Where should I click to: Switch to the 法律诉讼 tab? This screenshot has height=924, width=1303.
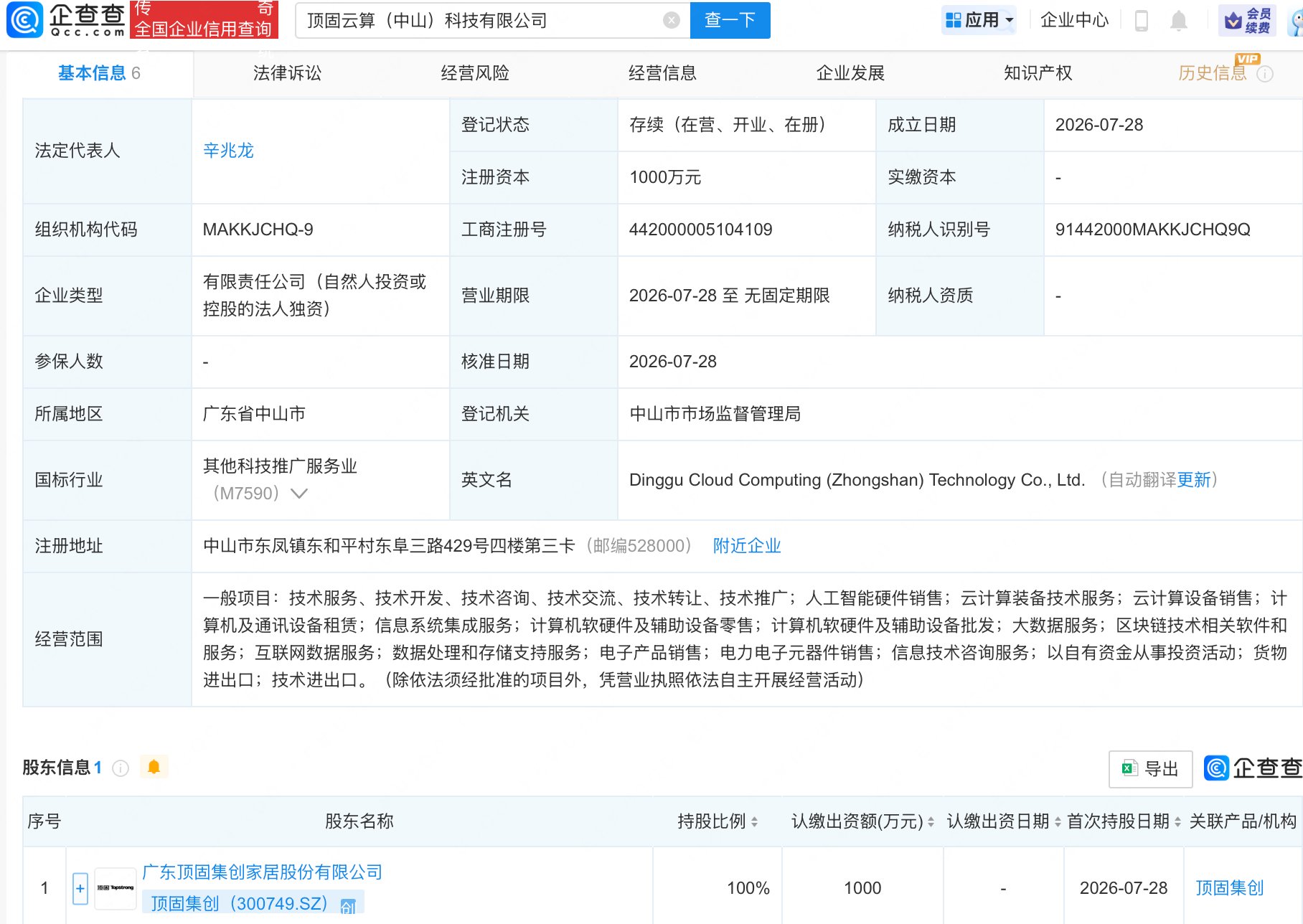287,73
